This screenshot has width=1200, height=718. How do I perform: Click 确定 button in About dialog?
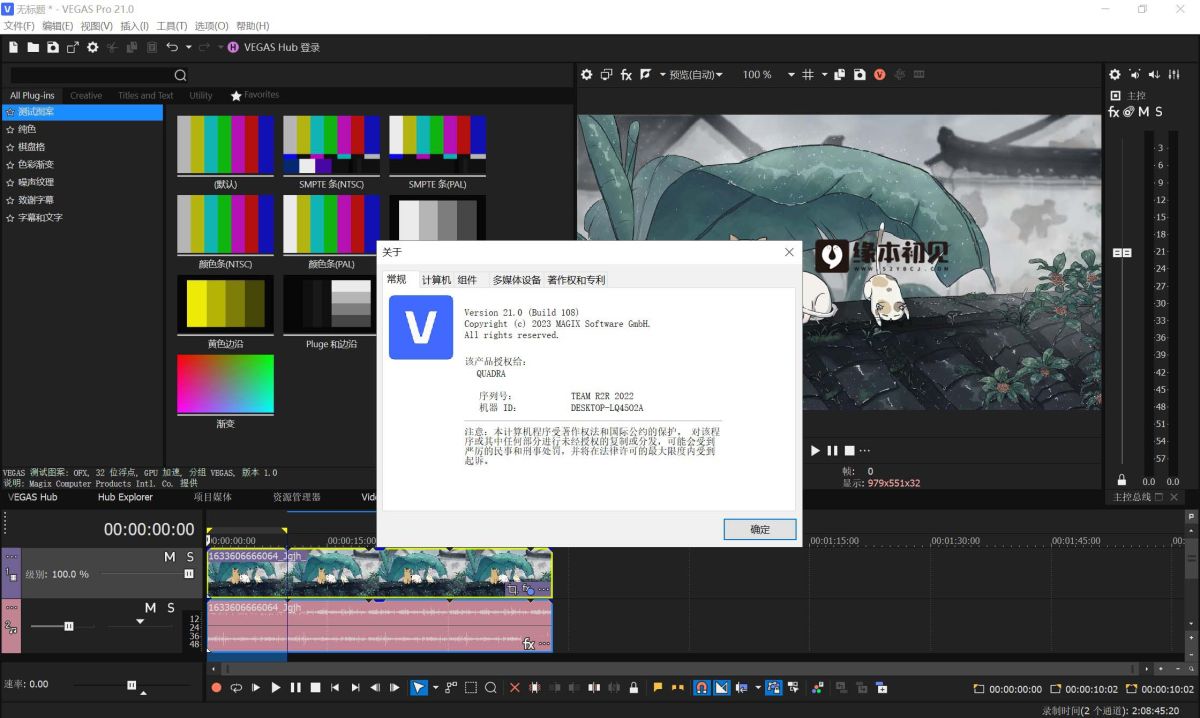pos(760,530)
